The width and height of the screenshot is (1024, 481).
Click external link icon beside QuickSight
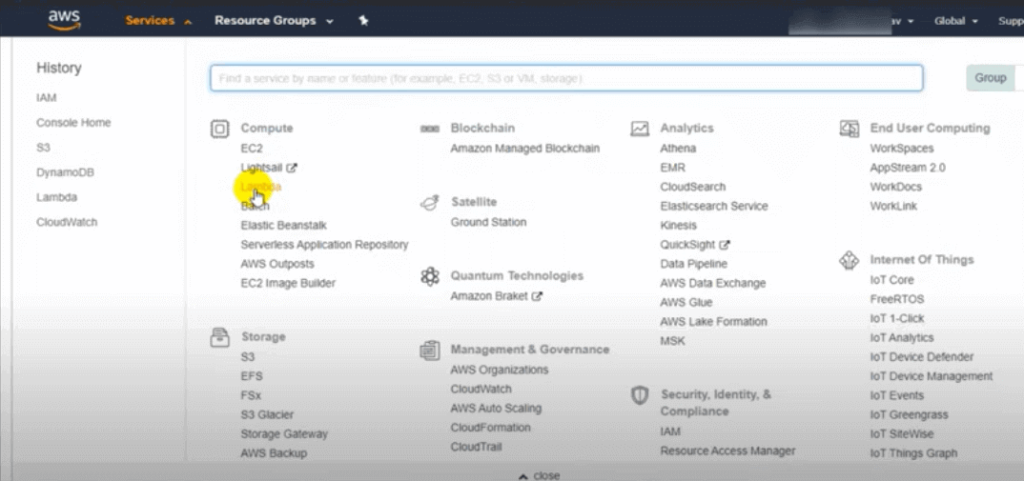click(x=724, y=245)
